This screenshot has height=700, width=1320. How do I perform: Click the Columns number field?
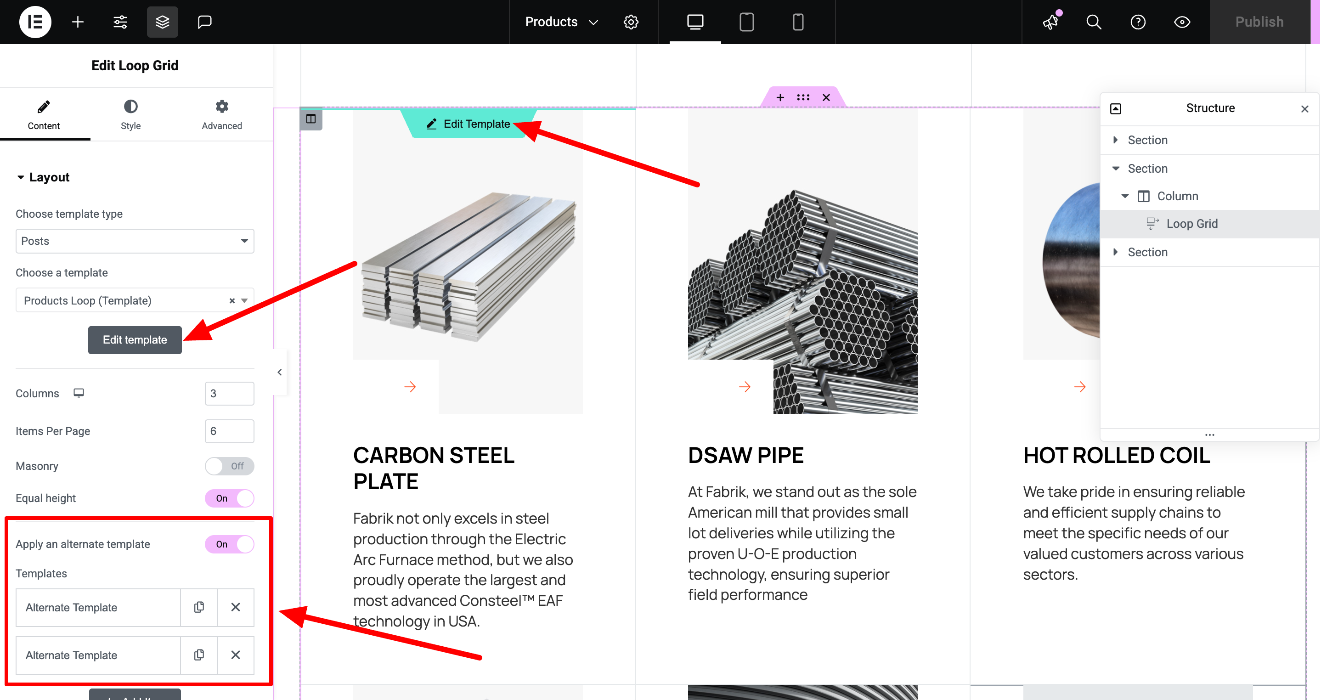(x=229, y=394)
